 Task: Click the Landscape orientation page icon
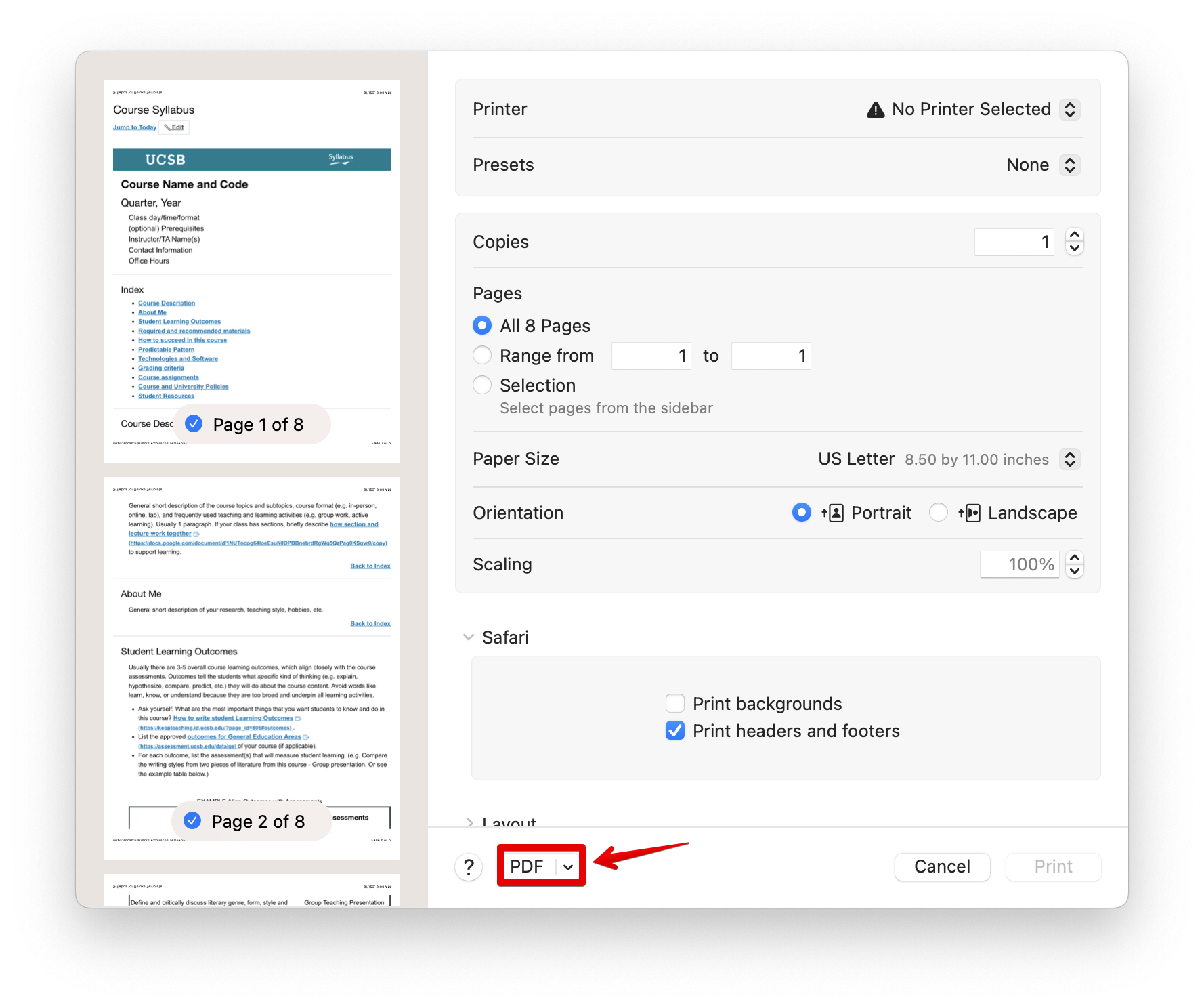[x=970, y=513]
